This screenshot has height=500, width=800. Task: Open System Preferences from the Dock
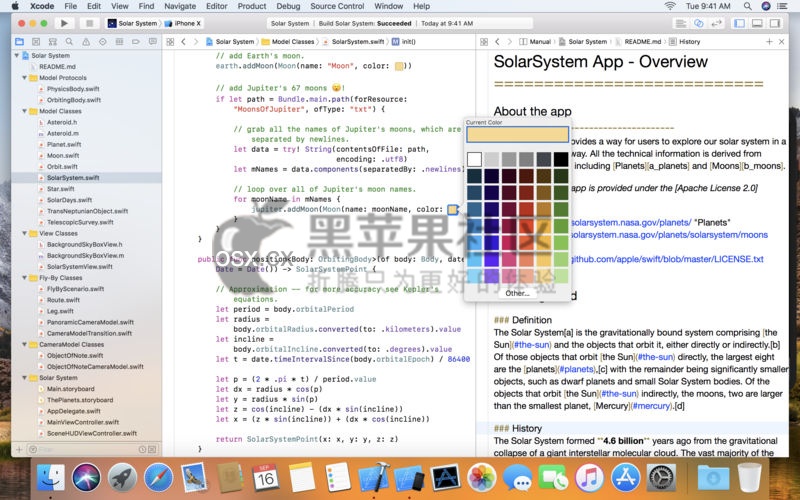point(662,478)
